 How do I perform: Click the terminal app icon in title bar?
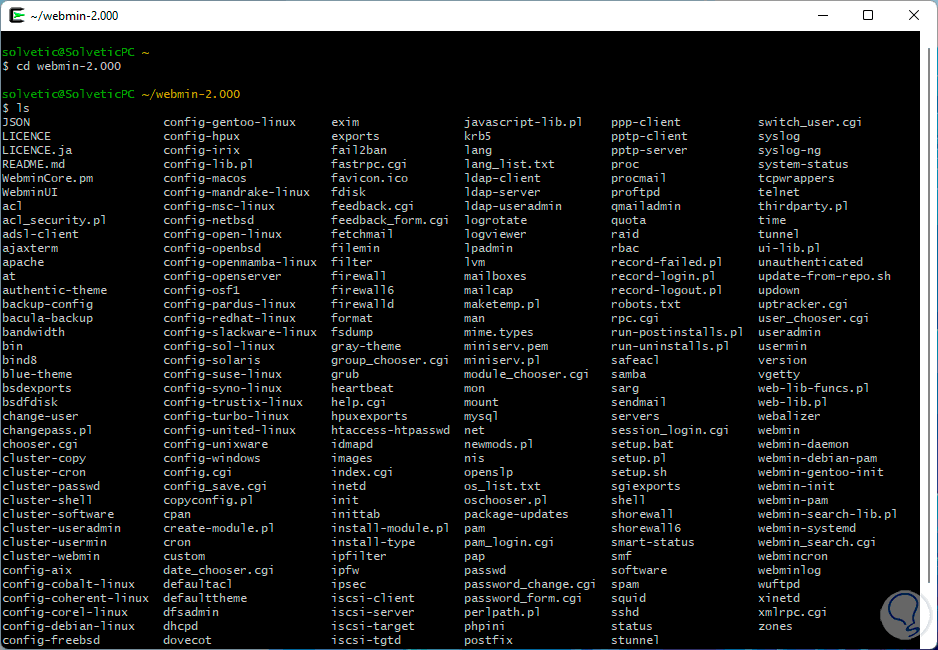pos(18,15)
